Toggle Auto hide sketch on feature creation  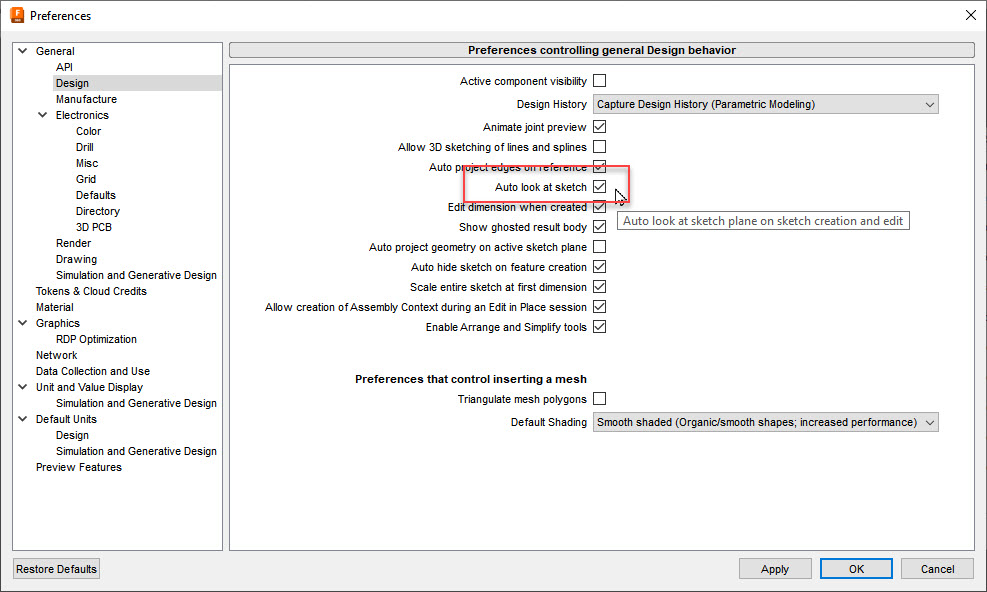coord(599,267)
